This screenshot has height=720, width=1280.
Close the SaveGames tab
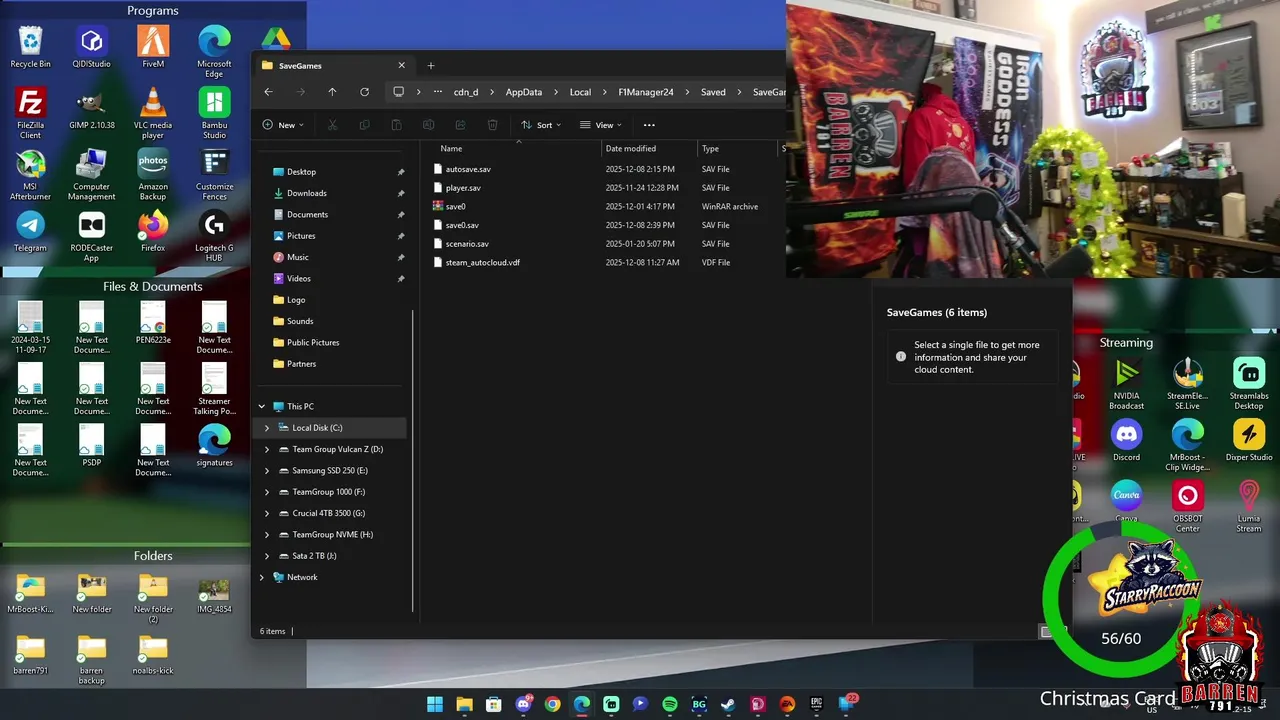pyautogui.click(x=401, y=66)
